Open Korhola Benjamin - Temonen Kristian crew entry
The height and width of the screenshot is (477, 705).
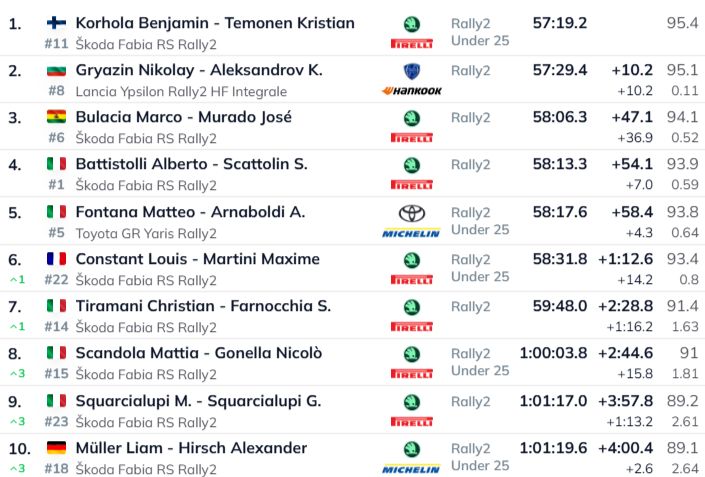(215, 23)
